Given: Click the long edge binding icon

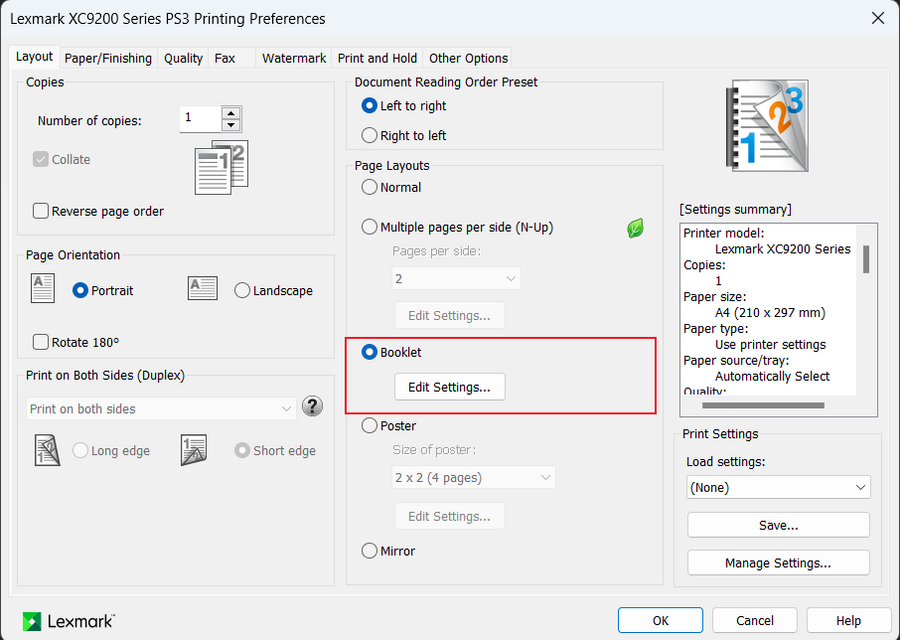Looking at the screenshot, I should [x=46, y=450].
